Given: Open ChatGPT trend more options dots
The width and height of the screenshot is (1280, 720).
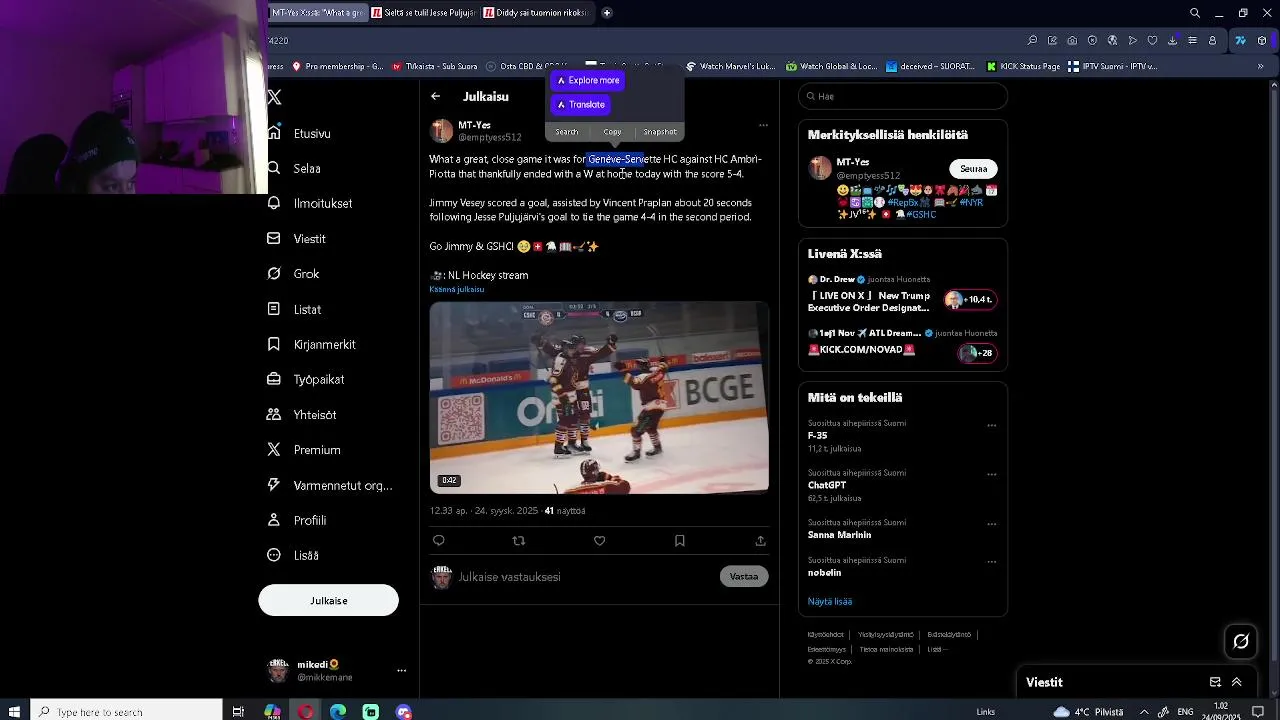Looking at the screenshot, I should click(992, 475).
